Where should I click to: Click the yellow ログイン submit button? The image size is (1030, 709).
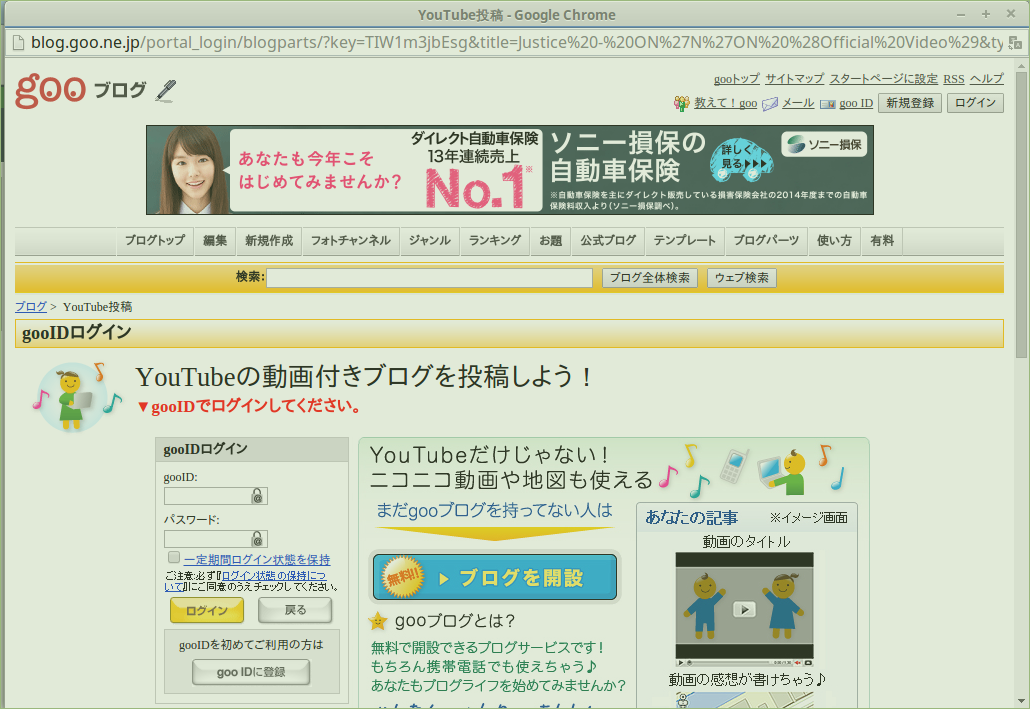click(x=207, y=610)
